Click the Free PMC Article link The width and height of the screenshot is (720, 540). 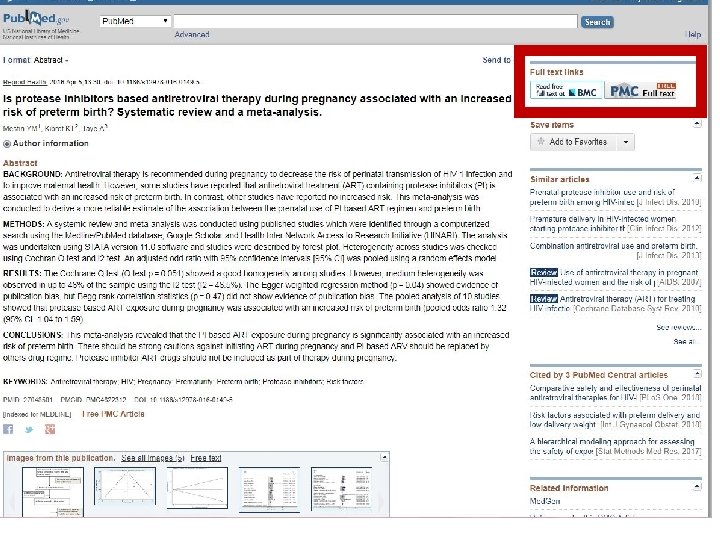pos(113,414)
